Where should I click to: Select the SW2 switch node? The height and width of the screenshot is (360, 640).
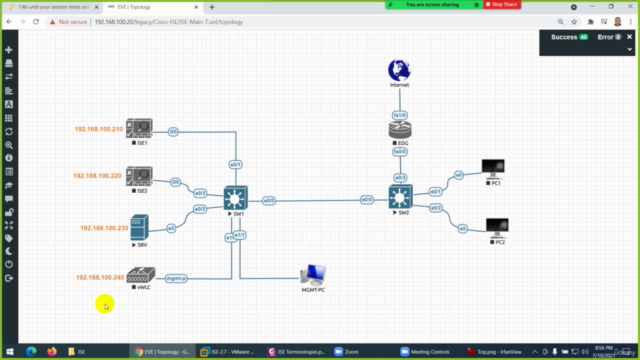point(400,197)
